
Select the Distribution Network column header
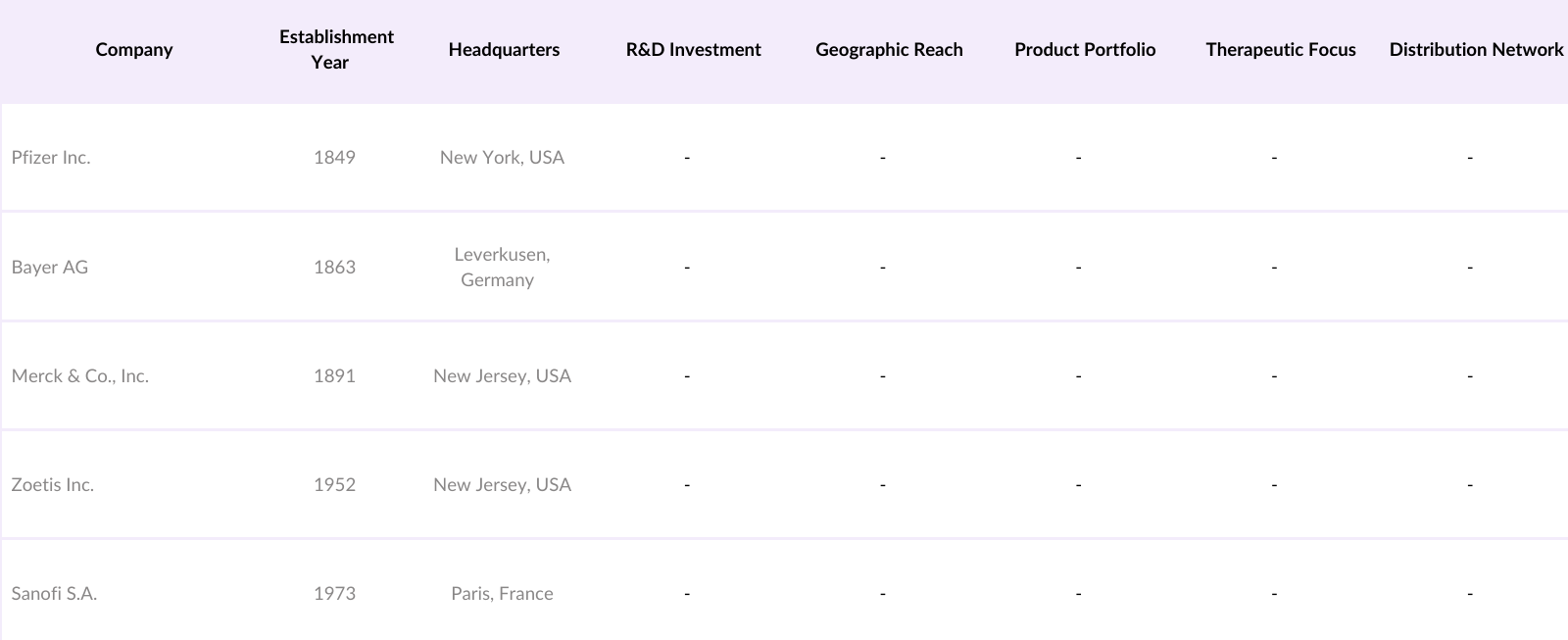pyautogui.click(x=1476, y=50)
